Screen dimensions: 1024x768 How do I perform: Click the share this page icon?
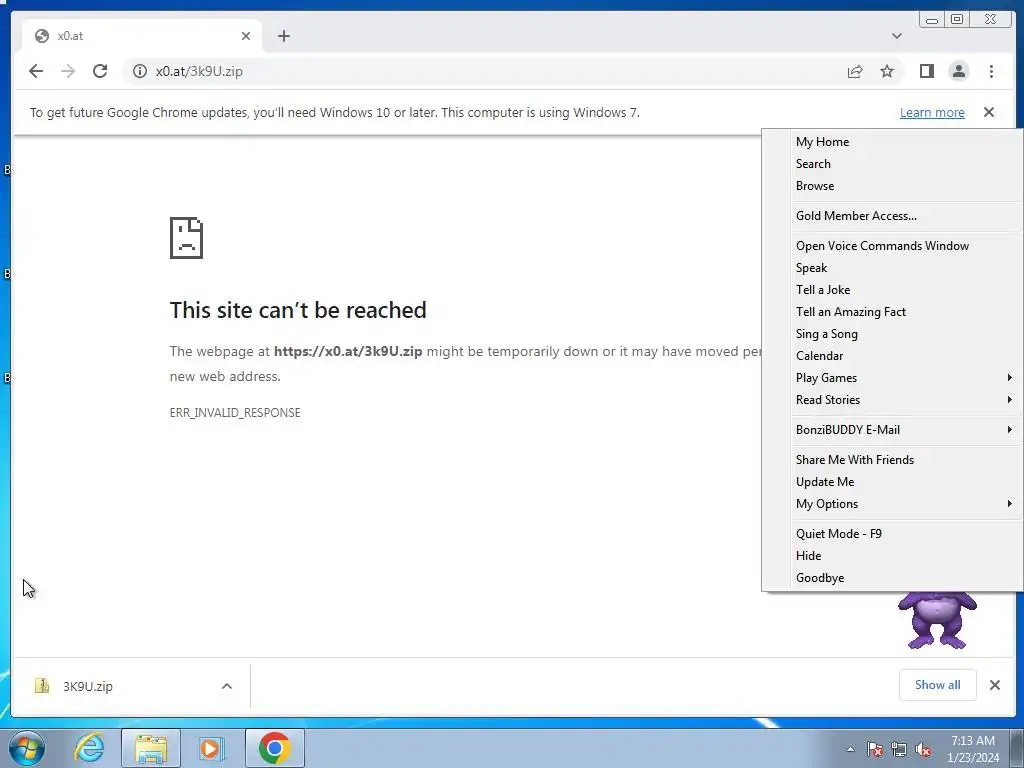point(855,71)
